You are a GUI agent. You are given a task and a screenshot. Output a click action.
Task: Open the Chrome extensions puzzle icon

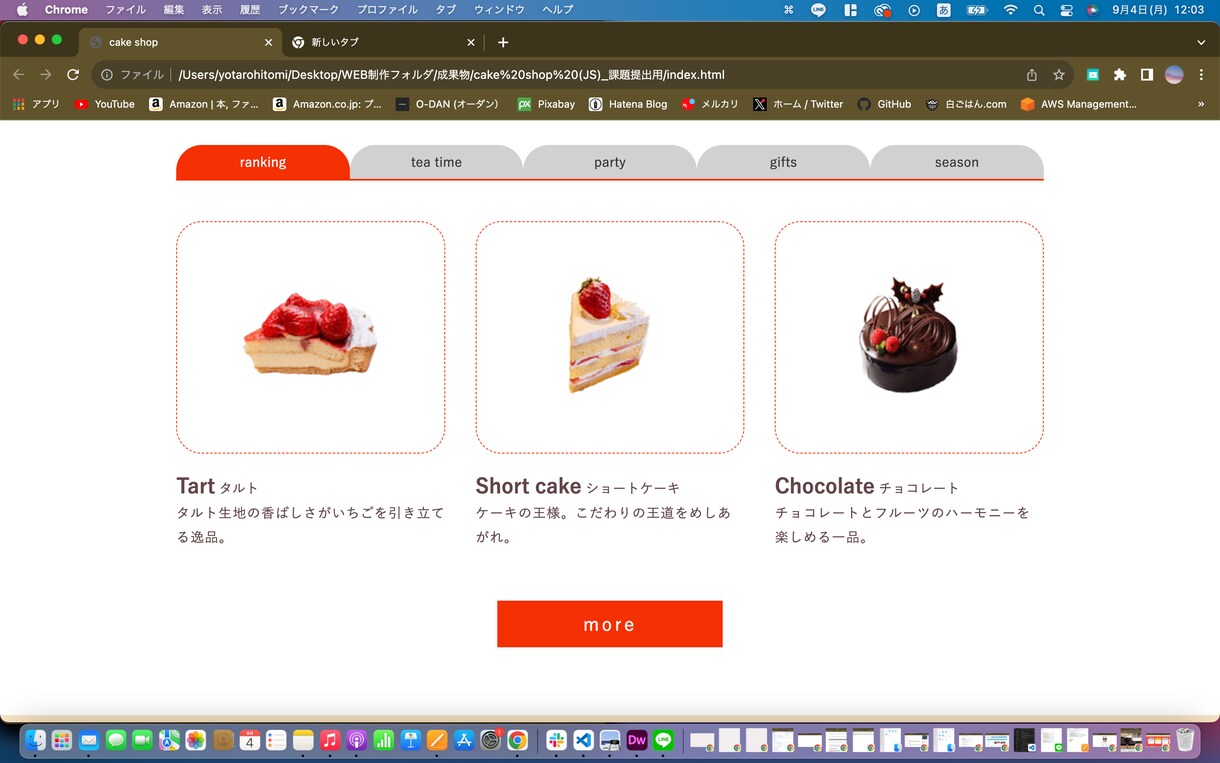click(1120, 75)
